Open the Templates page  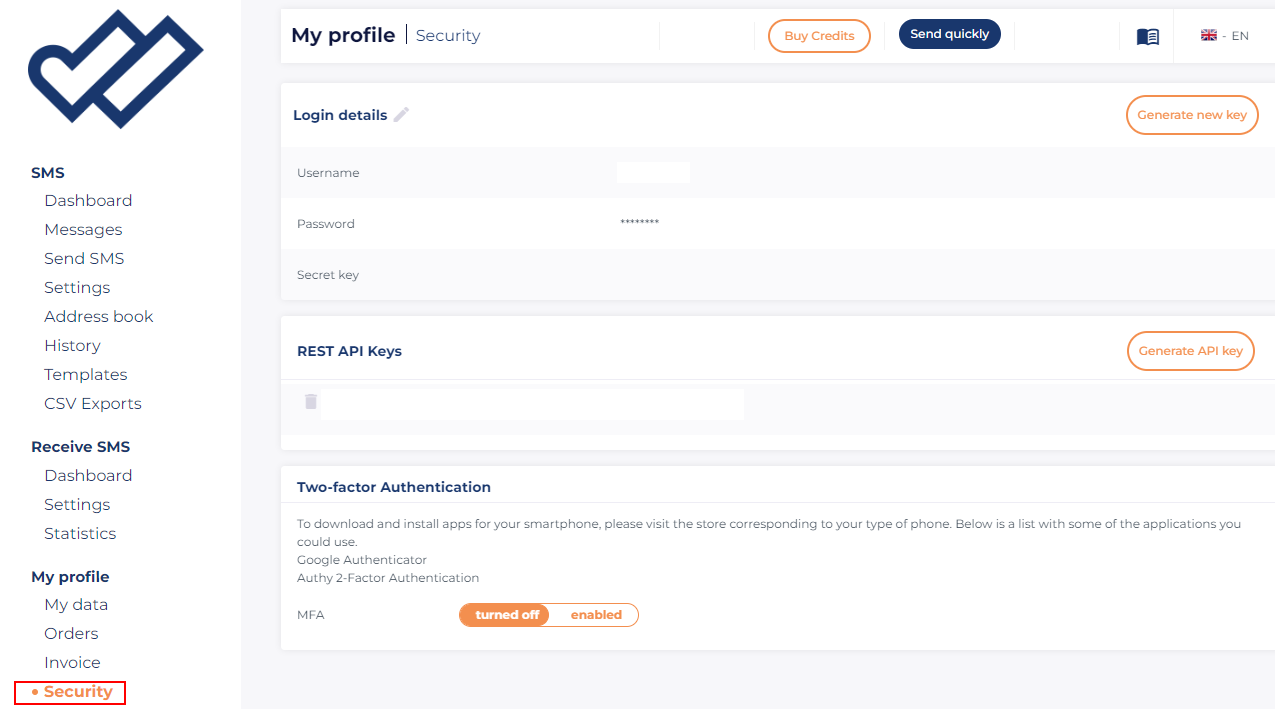click(85, 374)
